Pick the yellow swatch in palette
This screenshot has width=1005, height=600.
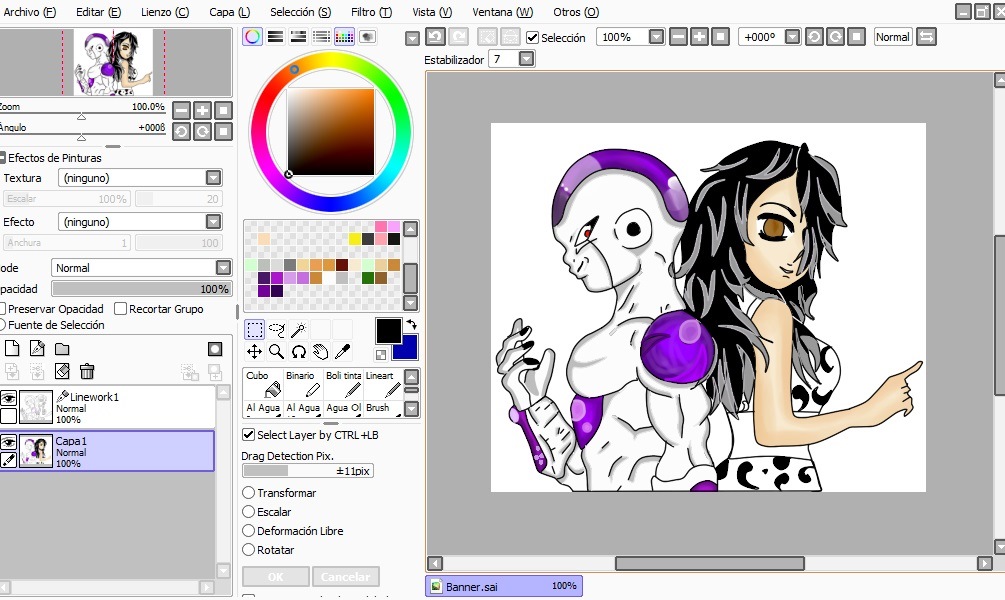click(354, 239)
